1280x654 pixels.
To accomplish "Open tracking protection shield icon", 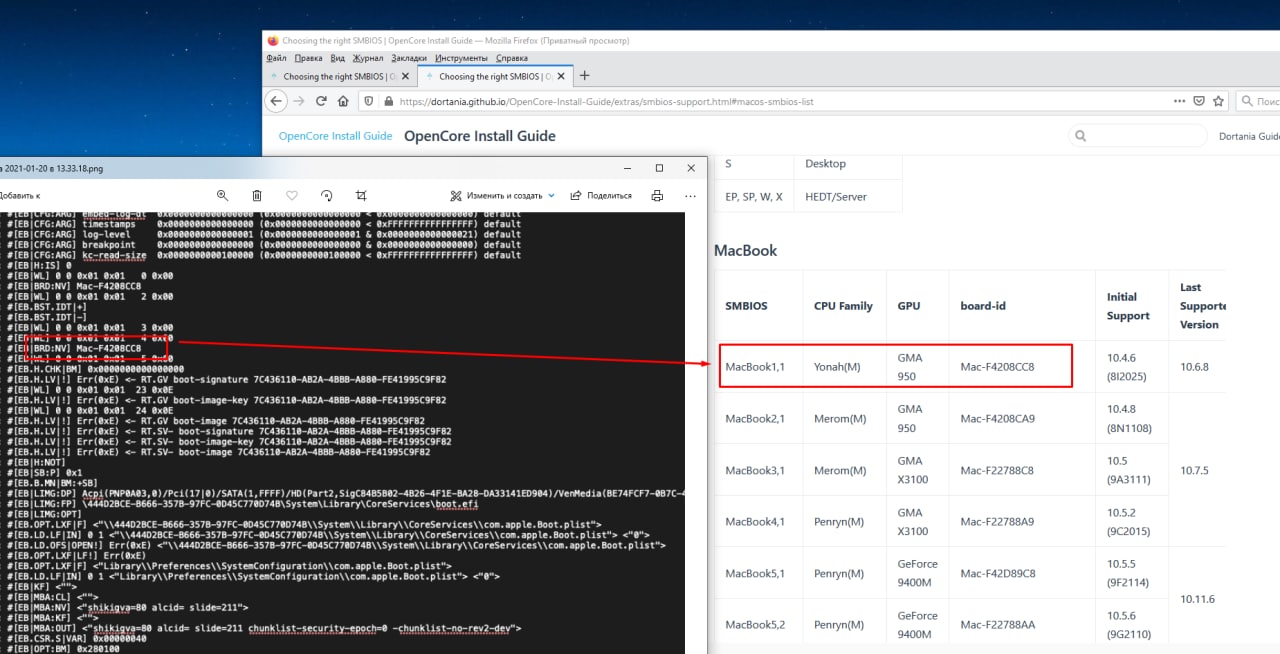I will 369,101.
